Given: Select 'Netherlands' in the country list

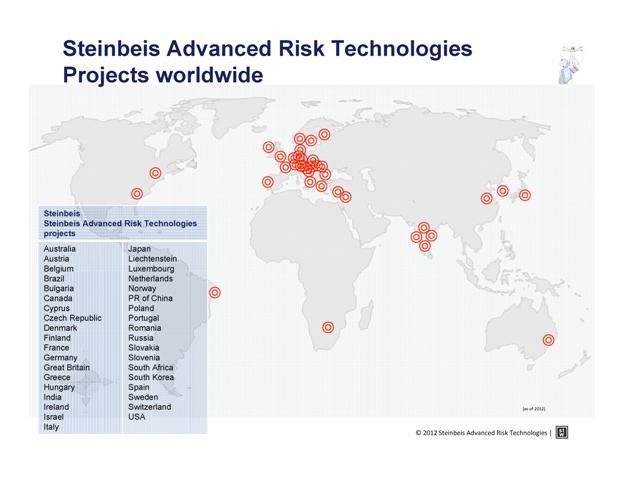Looking at the screenshot, I should (x=151, y=279).
